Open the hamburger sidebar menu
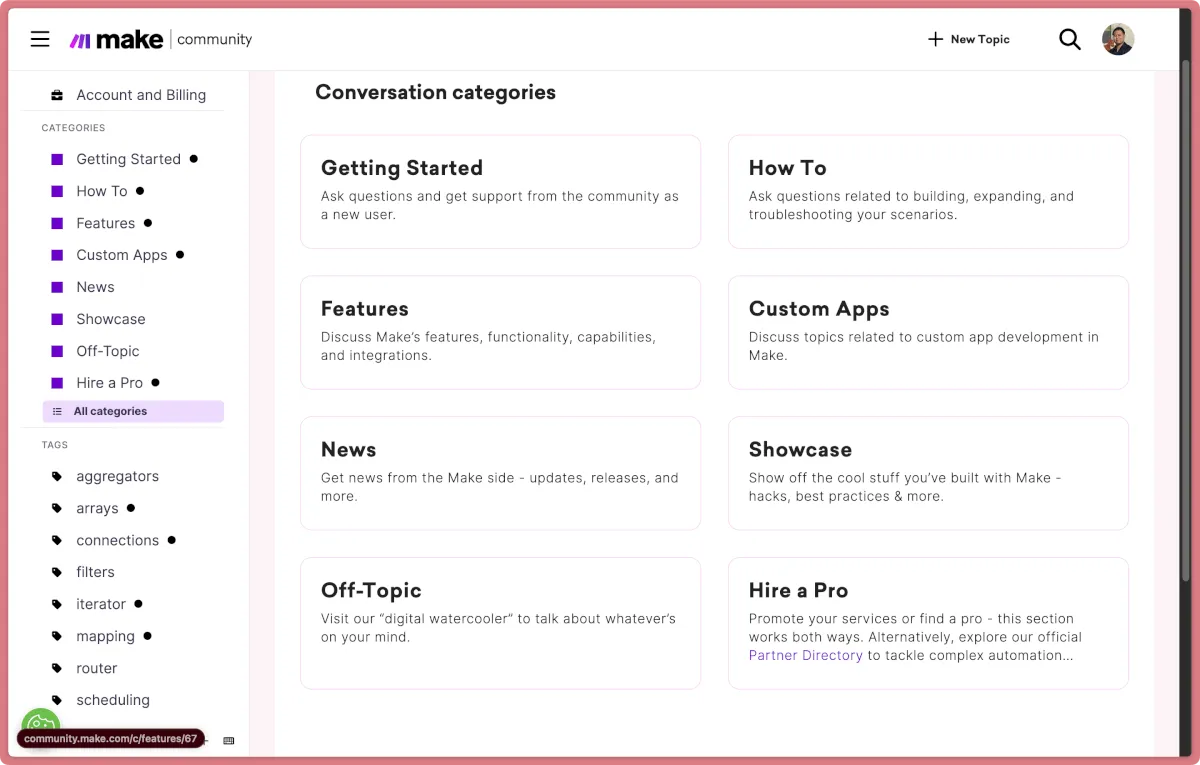The height and width of the screenshot is (765, 1200). coord(40,39)
